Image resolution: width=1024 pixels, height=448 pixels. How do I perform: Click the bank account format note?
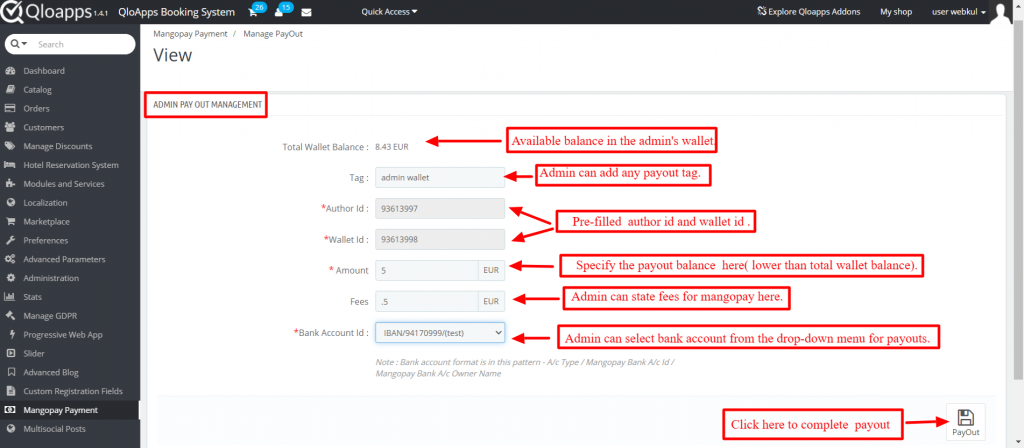coord(525,368)
